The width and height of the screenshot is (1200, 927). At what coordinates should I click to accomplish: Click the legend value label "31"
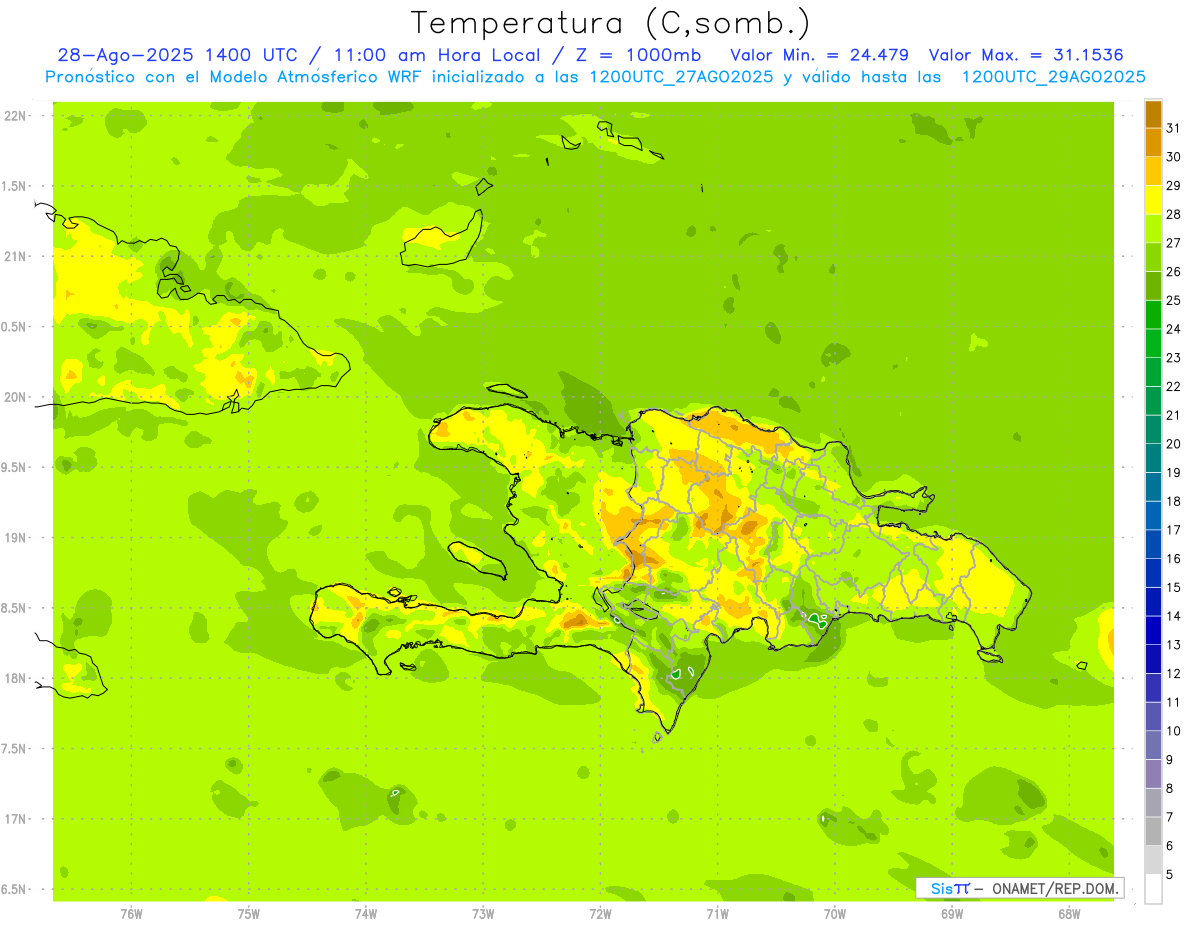pos(1174,128)
